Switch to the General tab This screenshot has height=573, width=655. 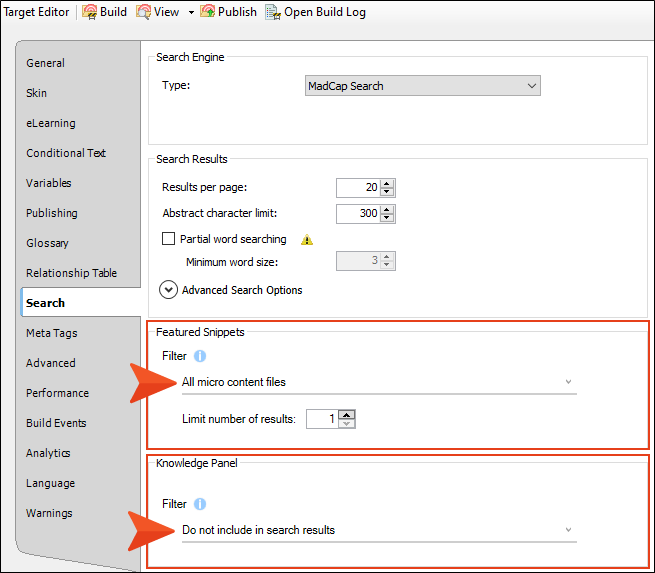[x=46, y=63]
